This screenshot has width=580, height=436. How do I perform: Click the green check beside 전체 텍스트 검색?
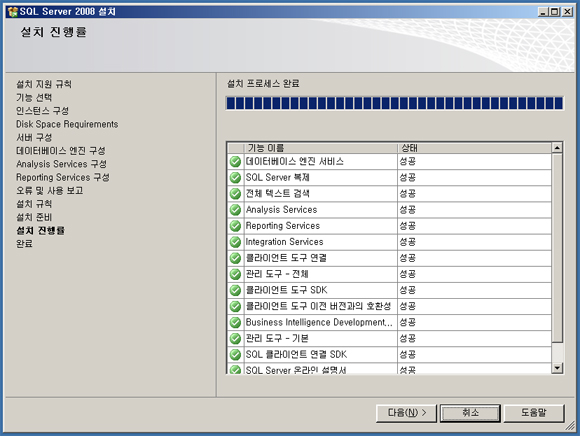pyautogui.click(x=235, y=194)
